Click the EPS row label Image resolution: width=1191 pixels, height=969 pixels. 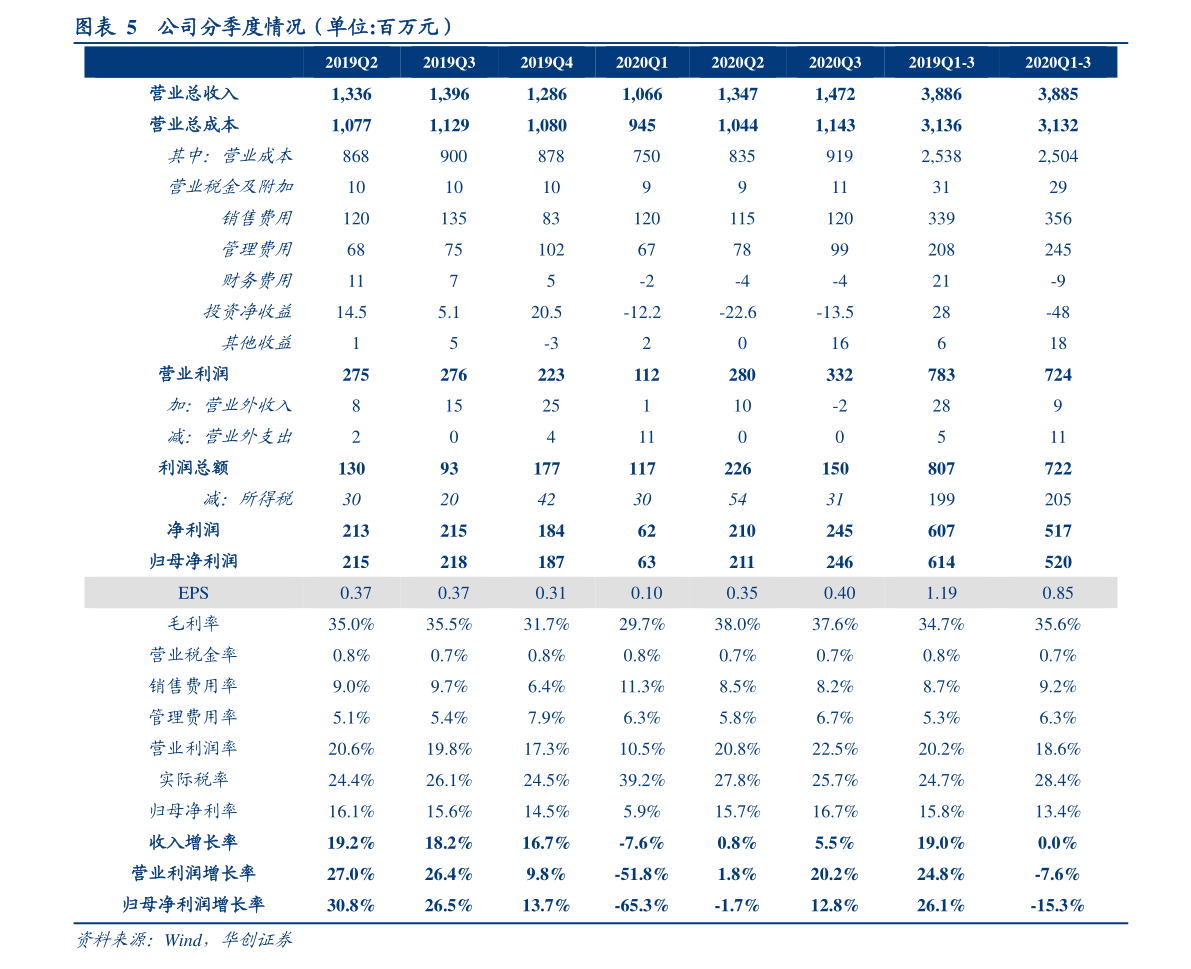click(194, 593)
